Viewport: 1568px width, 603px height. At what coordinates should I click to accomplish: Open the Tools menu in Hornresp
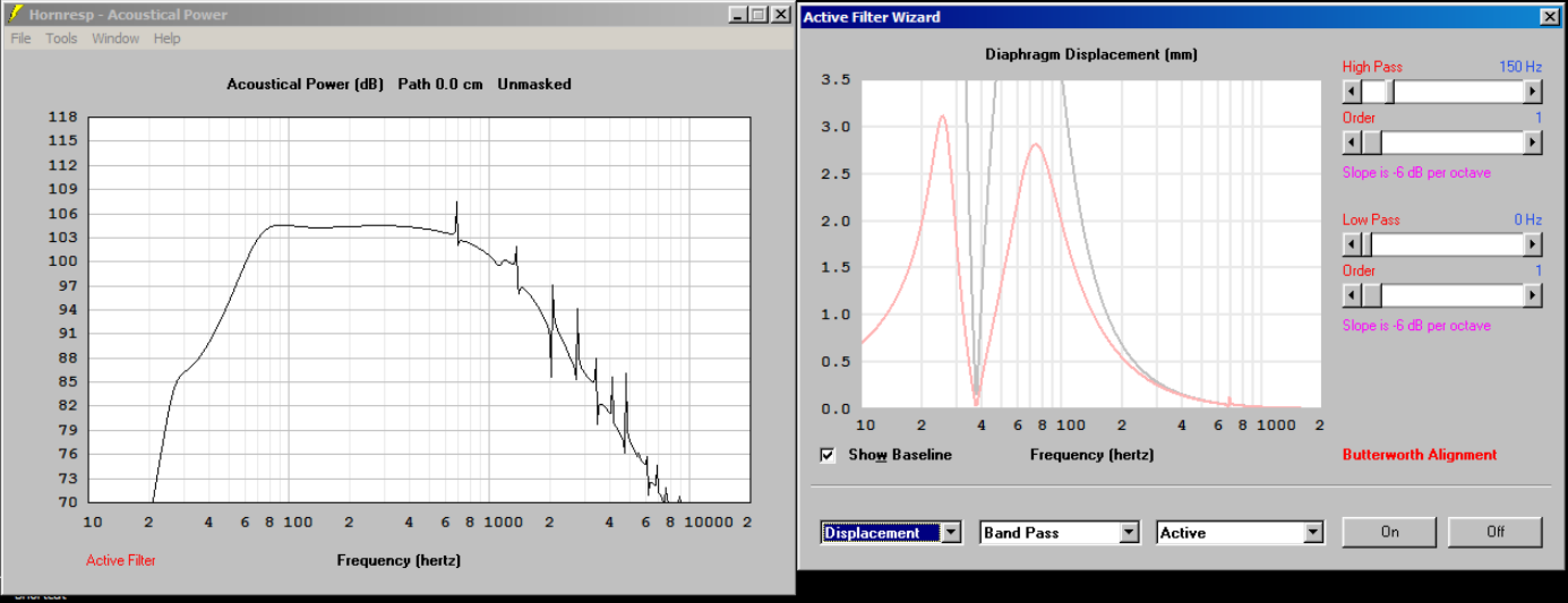pos(62,38)
